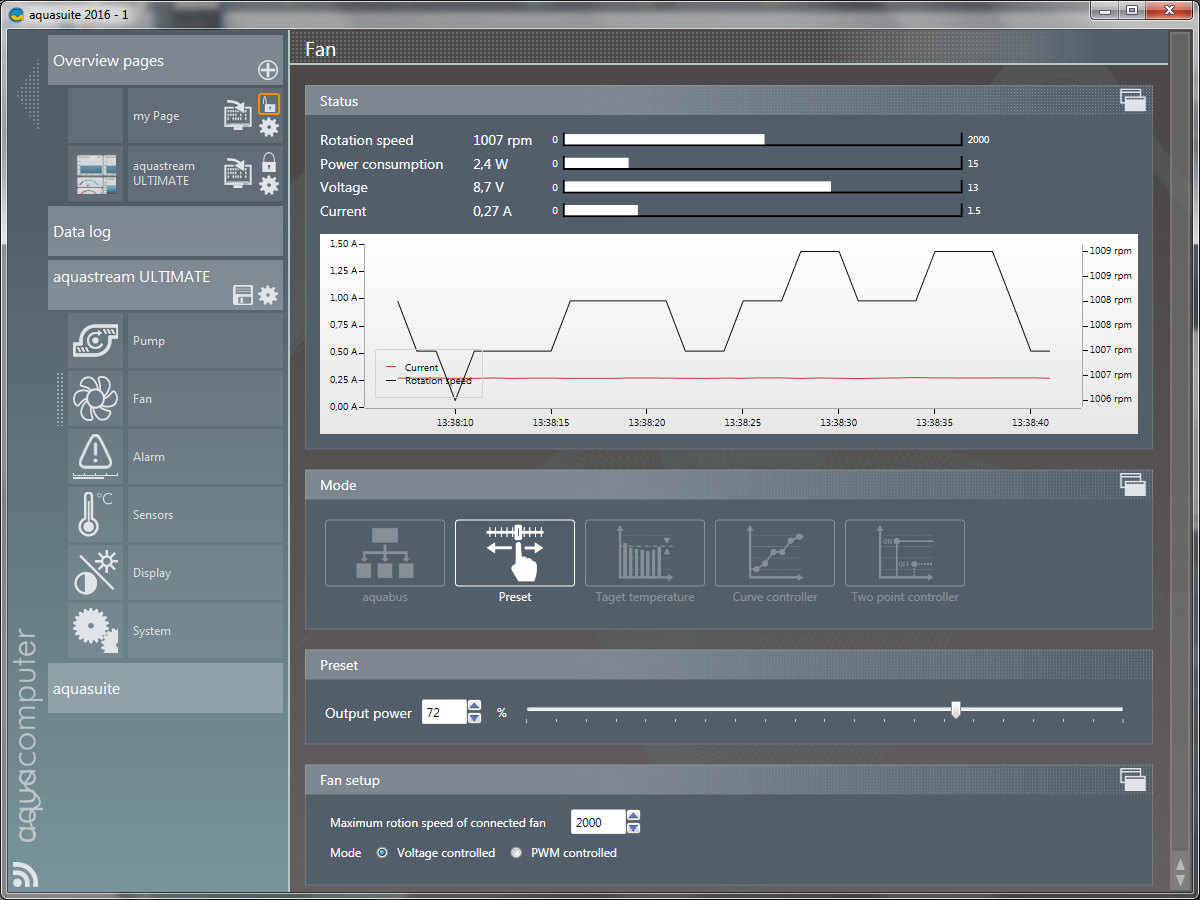The width and height of the screenshot is (1200, 900).
Task: Select the Two point controller mode button
Action: tap(905, 553)
